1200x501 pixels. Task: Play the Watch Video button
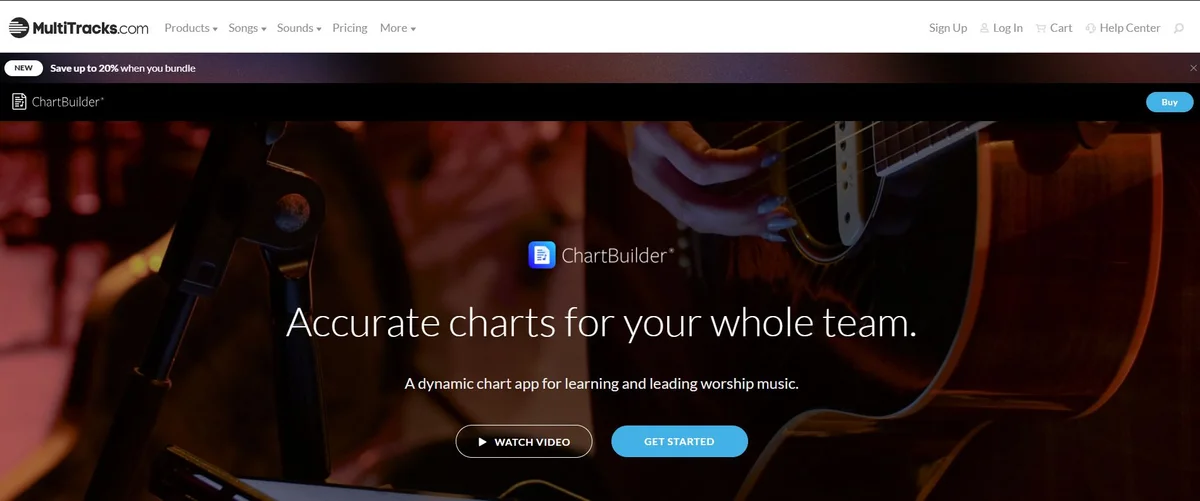[x=524, y=441]
